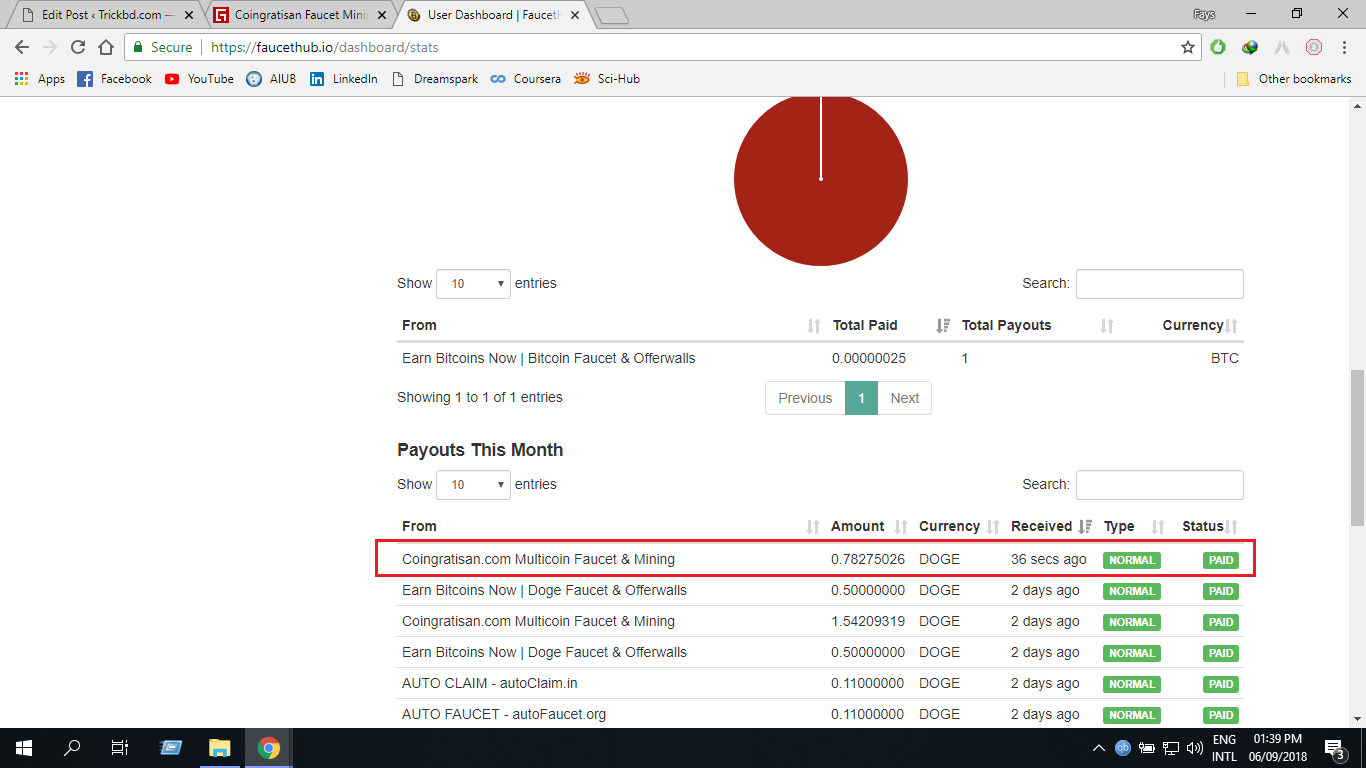The image size is (1366, 768).
Task: Click the Payouts This Month search field
Action: 1159,485
